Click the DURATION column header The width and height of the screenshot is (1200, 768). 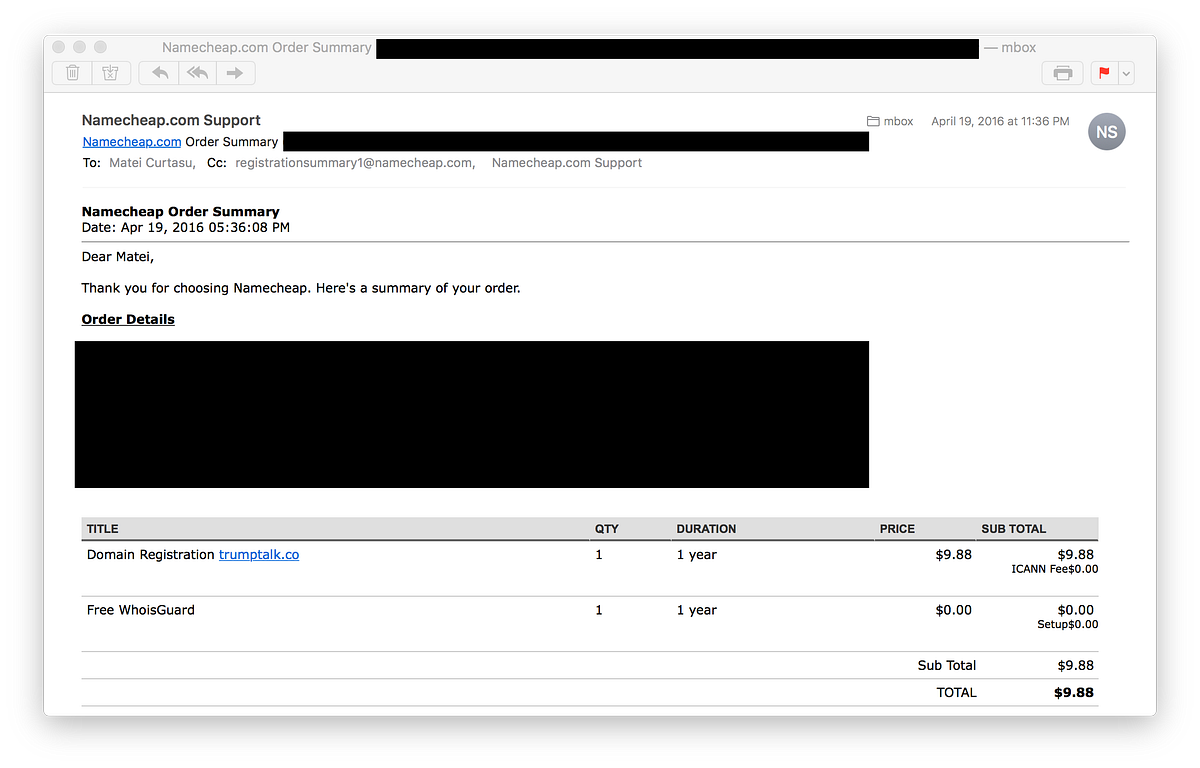(x=706, y=529)
